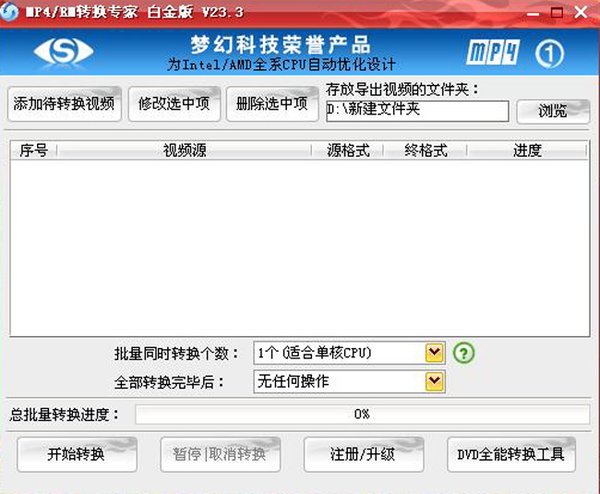Expand the 批量同时转换个数 dropdown arrow
600x494 pixels.
tap(434, 352)
